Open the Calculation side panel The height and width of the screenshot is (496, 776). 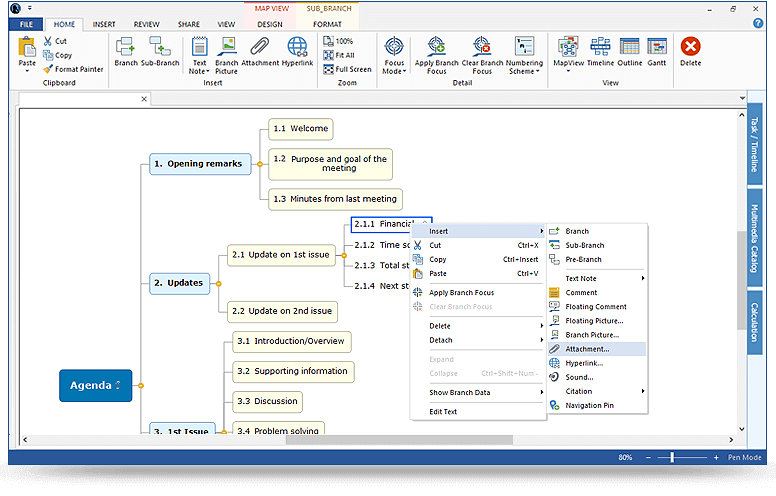click(754, 322)
